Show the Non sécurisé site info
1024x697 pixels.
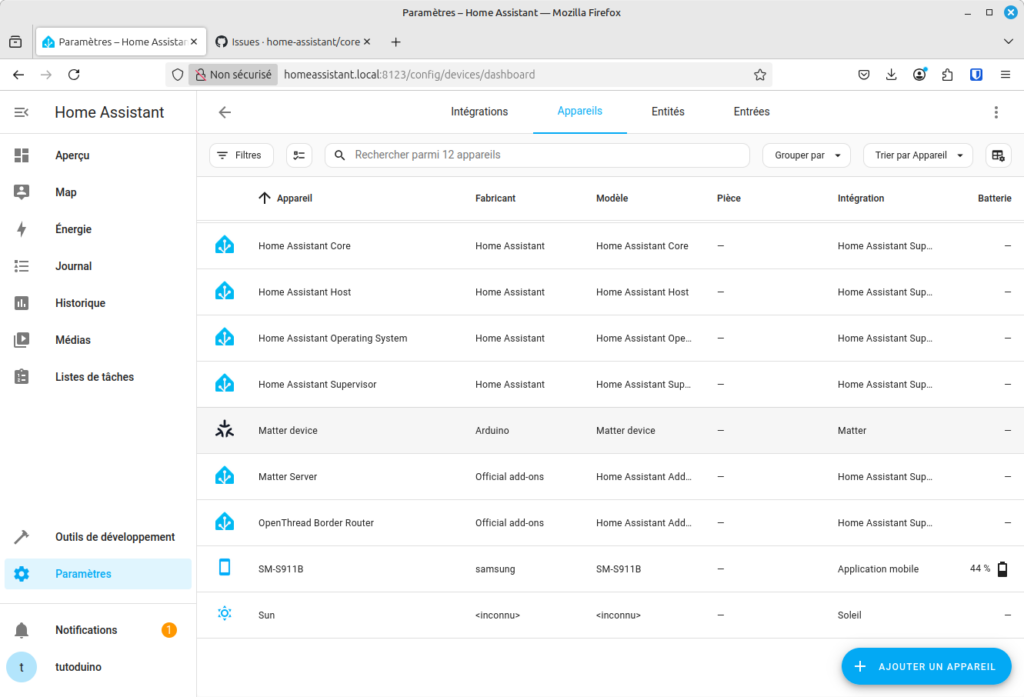233,74
